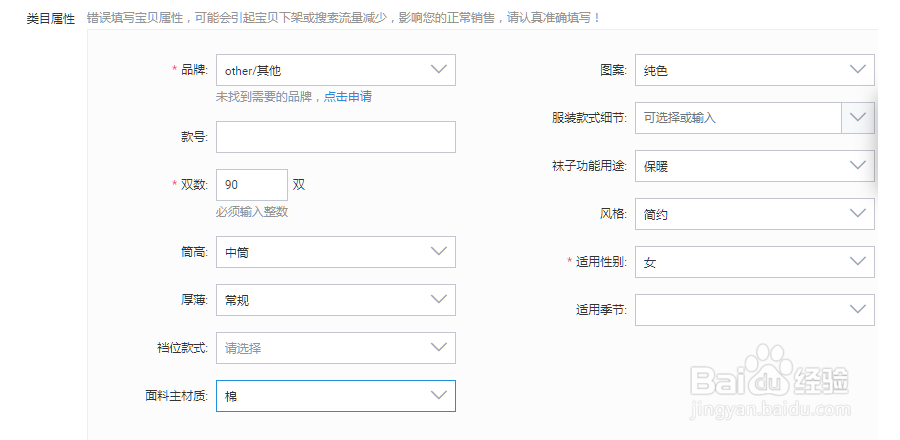
Task: Click the 点击申请 brand application link
Action: [348, 97]
